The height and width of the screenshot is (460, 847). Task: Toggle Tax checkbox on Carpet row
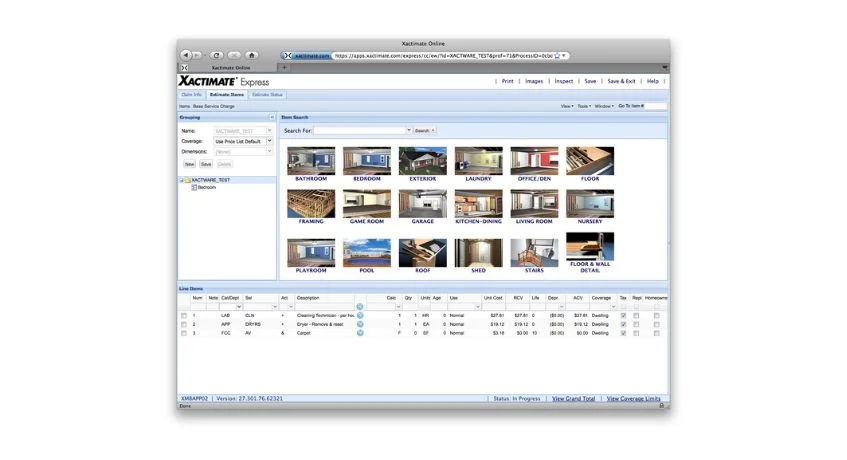(623, 333)
